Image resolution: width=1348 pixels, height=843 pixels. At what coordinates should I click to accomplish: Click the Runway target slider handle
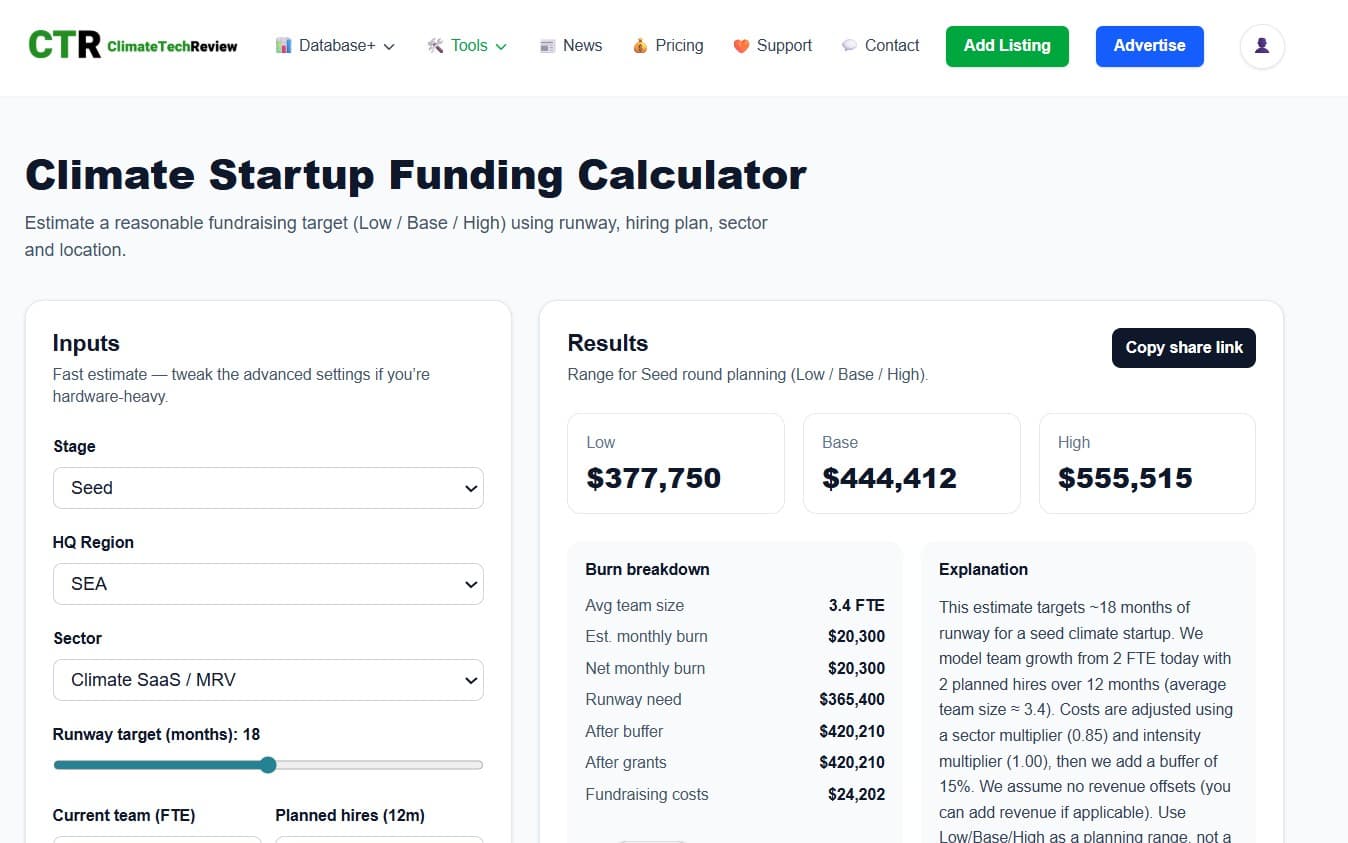click(x=268, y=765)
